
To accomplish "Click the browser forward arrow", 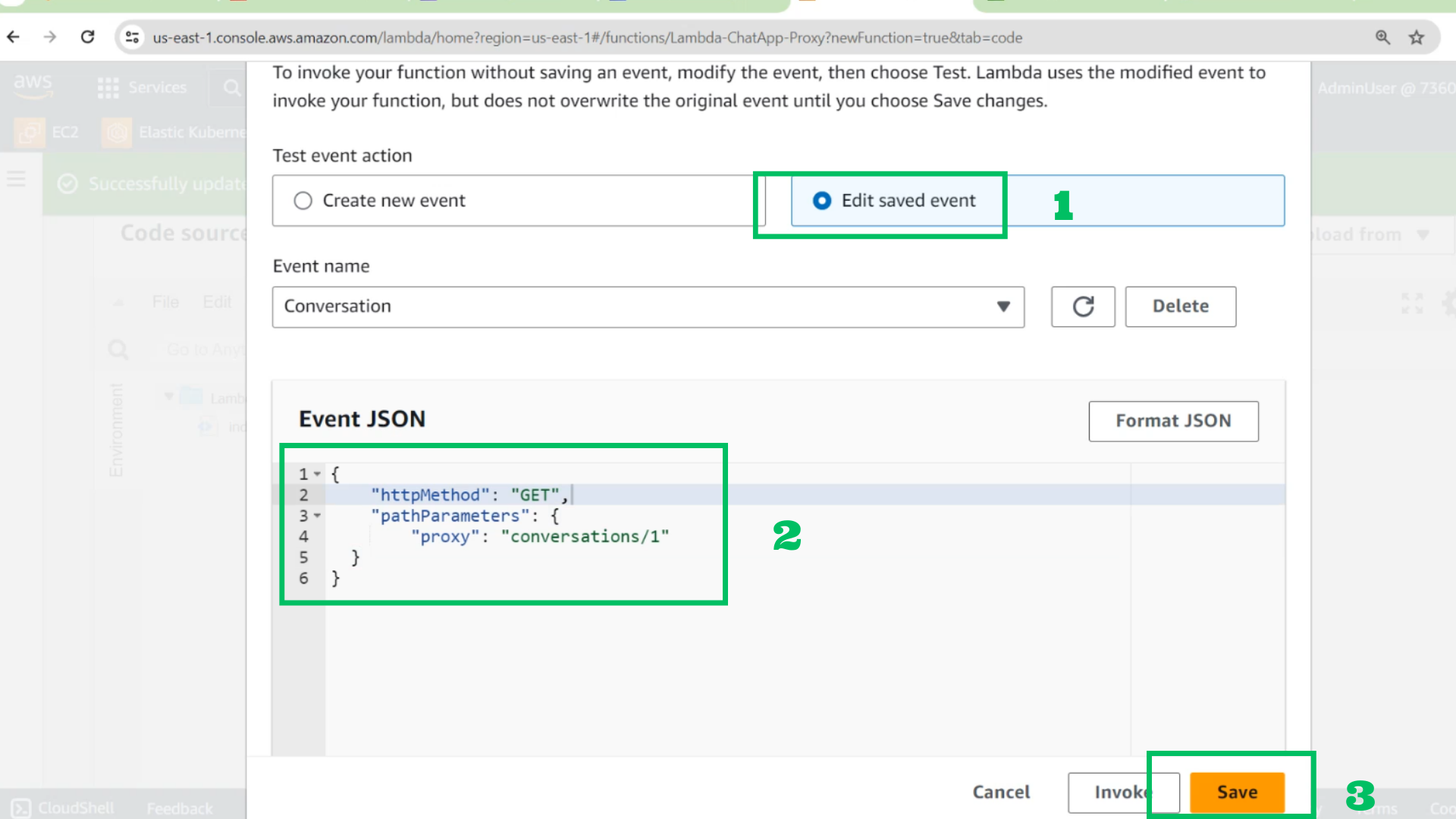I will tap(50, 37).
